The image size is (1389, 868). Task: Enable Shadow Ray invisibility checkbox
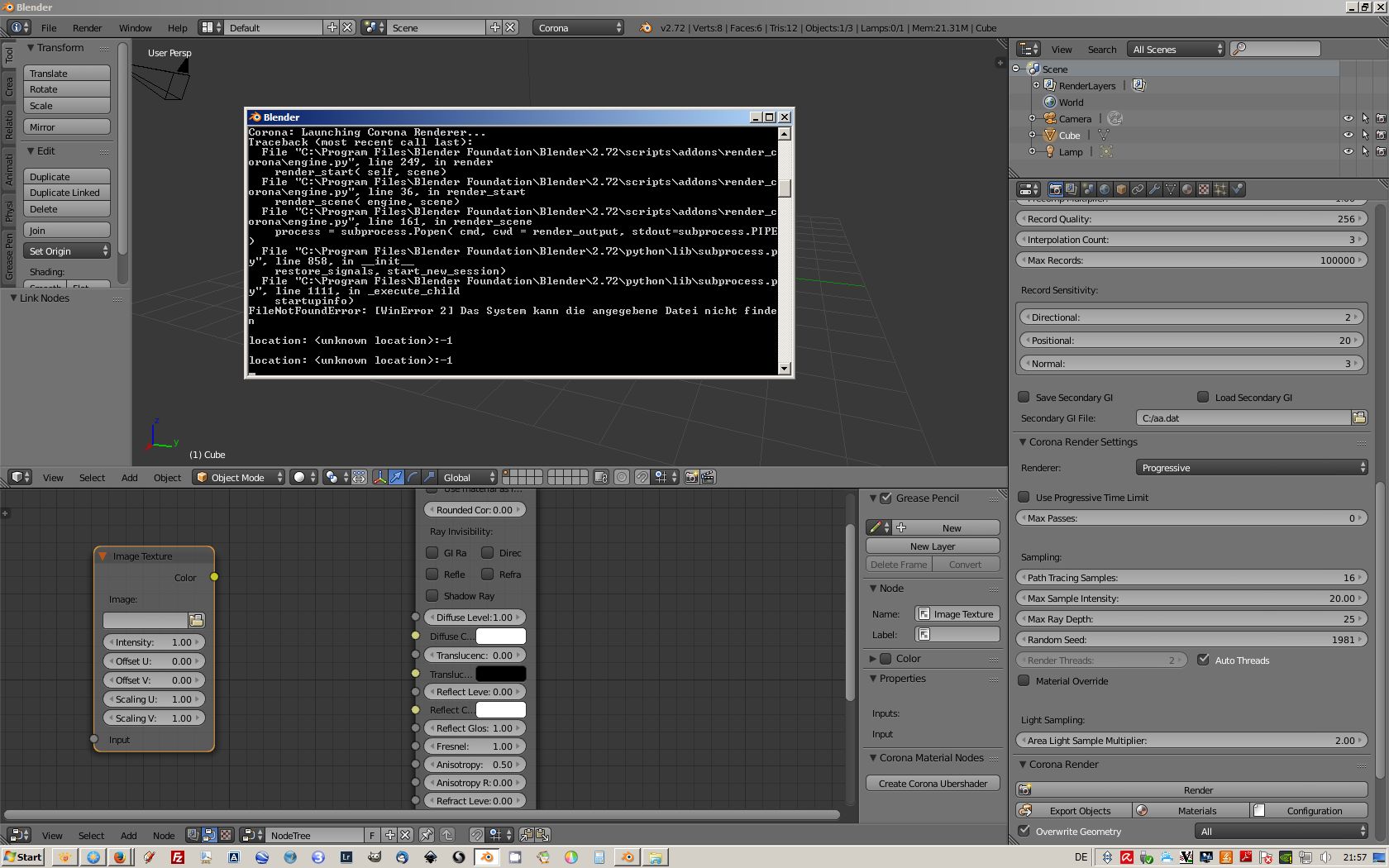(x=432, y=595)
